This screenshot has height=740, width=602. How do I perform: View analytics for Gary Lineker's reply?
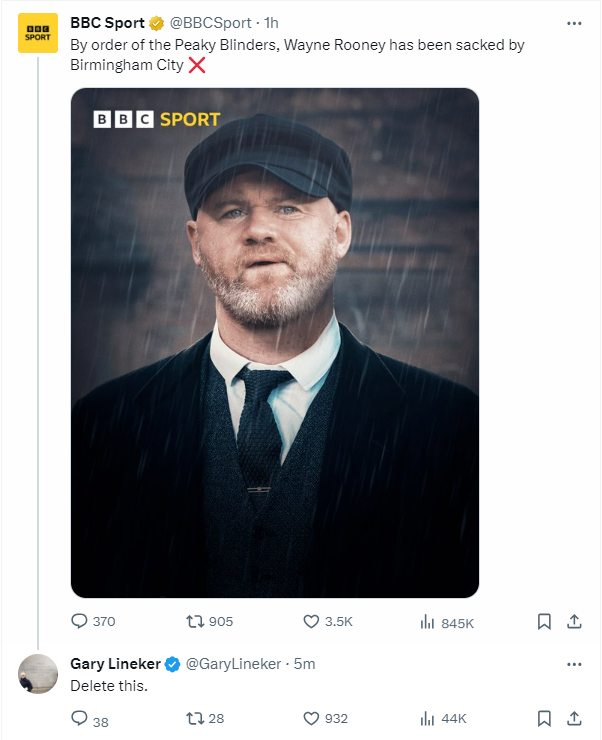(x=428, y=718)
